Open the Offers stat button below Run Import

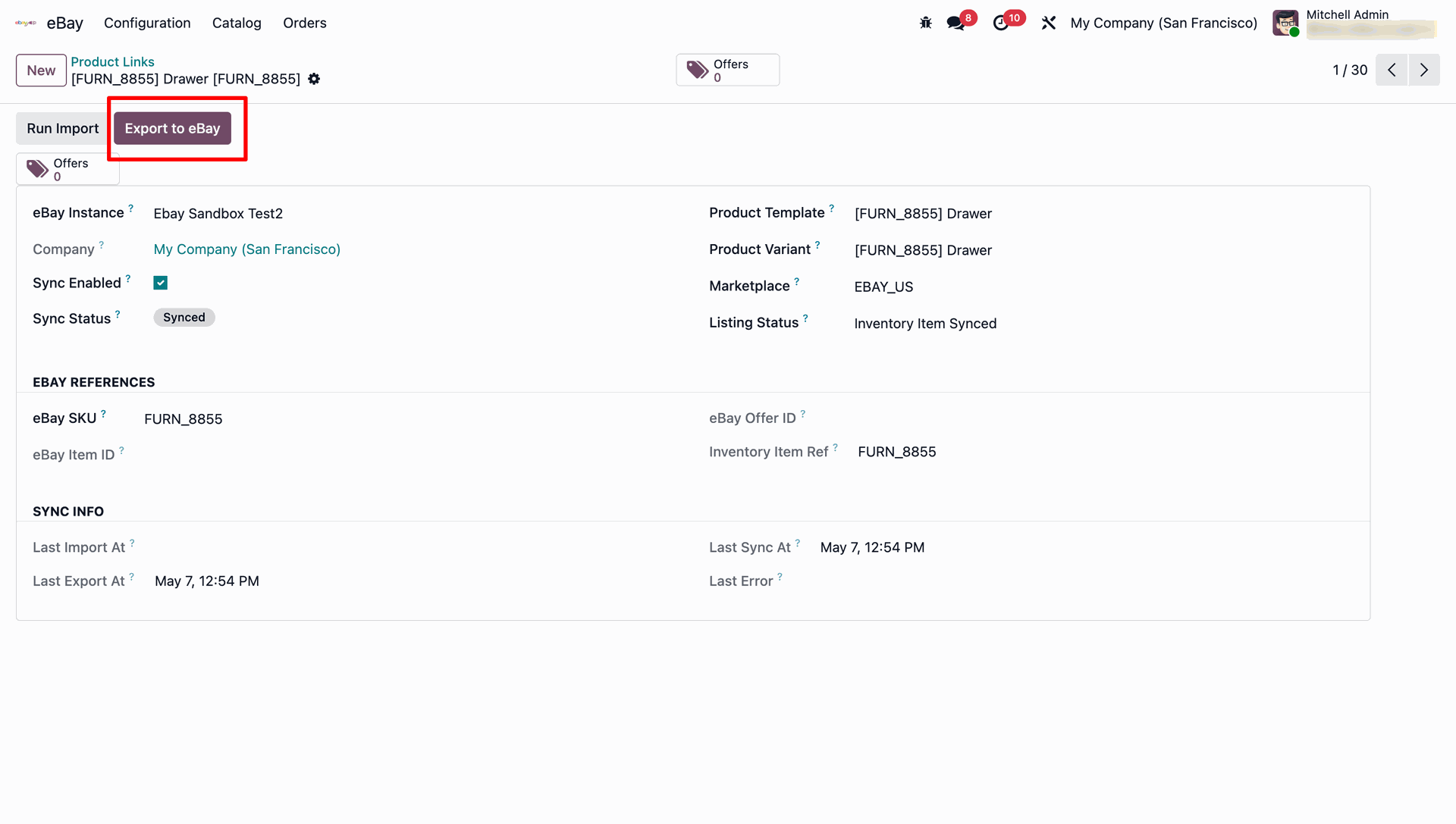[67, 169]
